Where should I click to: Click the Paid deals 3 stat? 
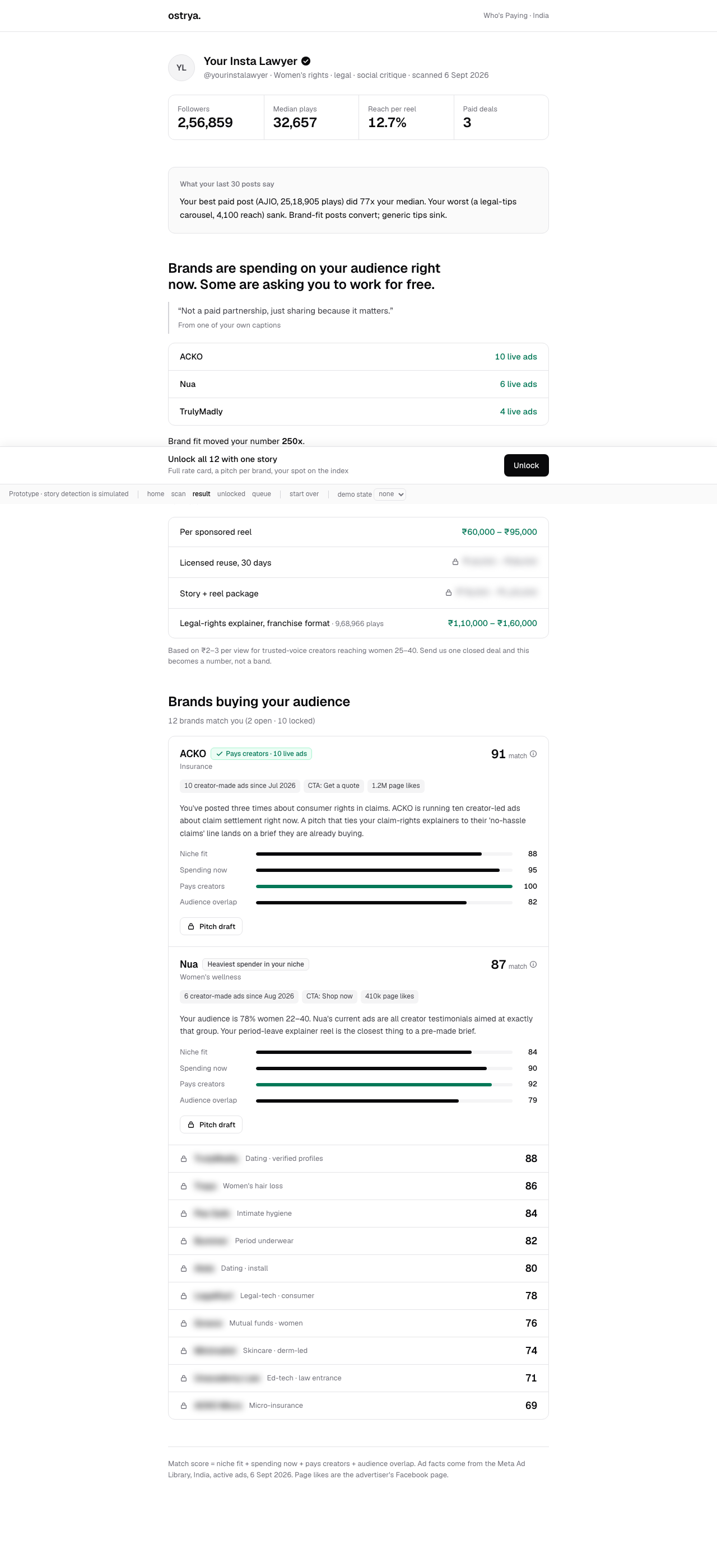tap(501, 118)
